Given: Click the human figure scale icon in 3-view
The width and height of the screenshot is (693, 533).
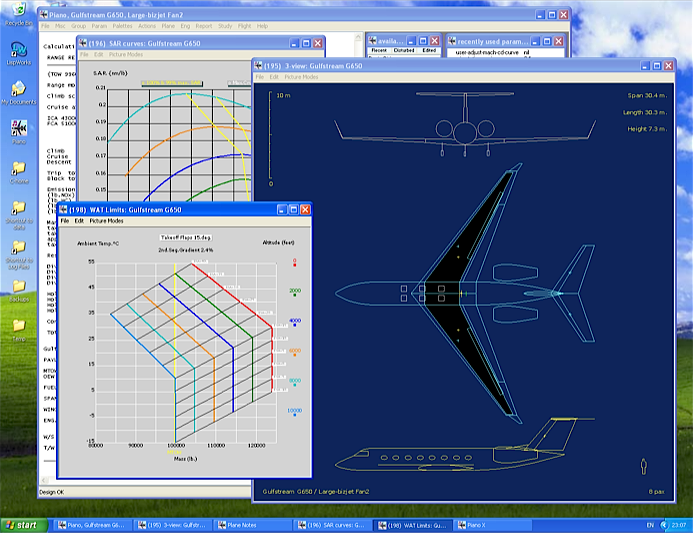Looking at the screenshot, I should (644, 466).
